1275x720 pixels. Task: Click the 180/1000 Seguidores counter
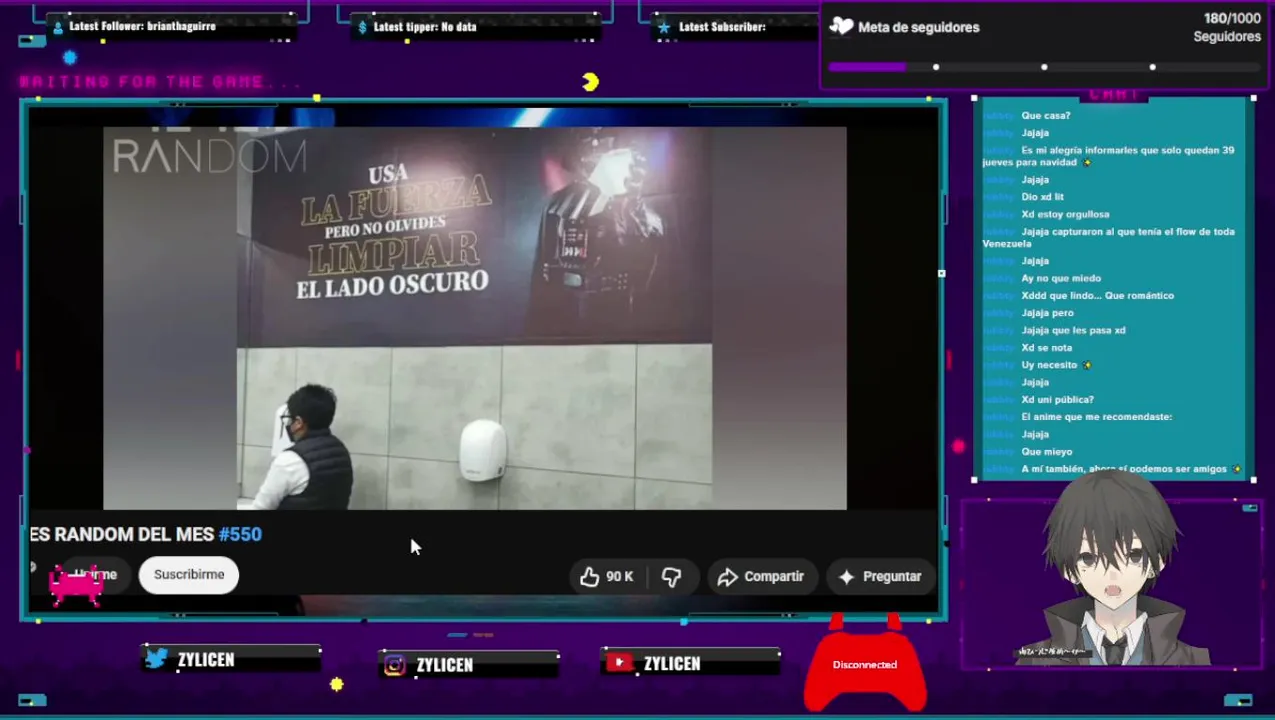click(x=1227, y=27)
